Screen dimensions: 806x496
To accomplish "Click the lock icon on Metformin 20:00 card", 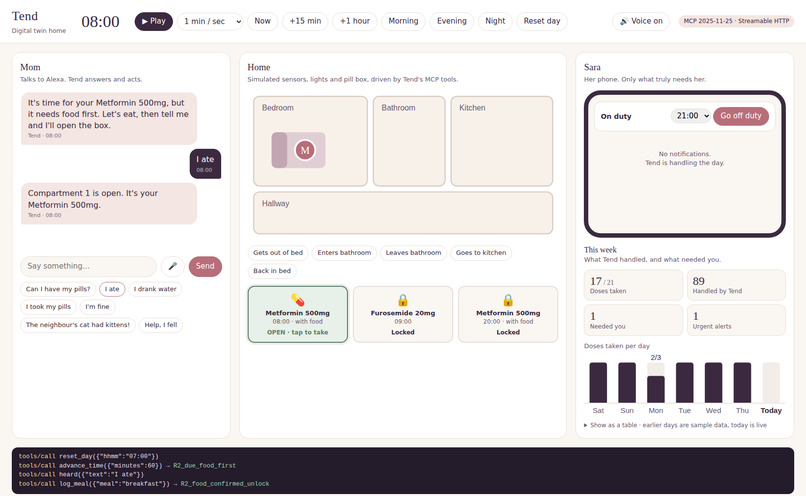I will click(508, 300).
